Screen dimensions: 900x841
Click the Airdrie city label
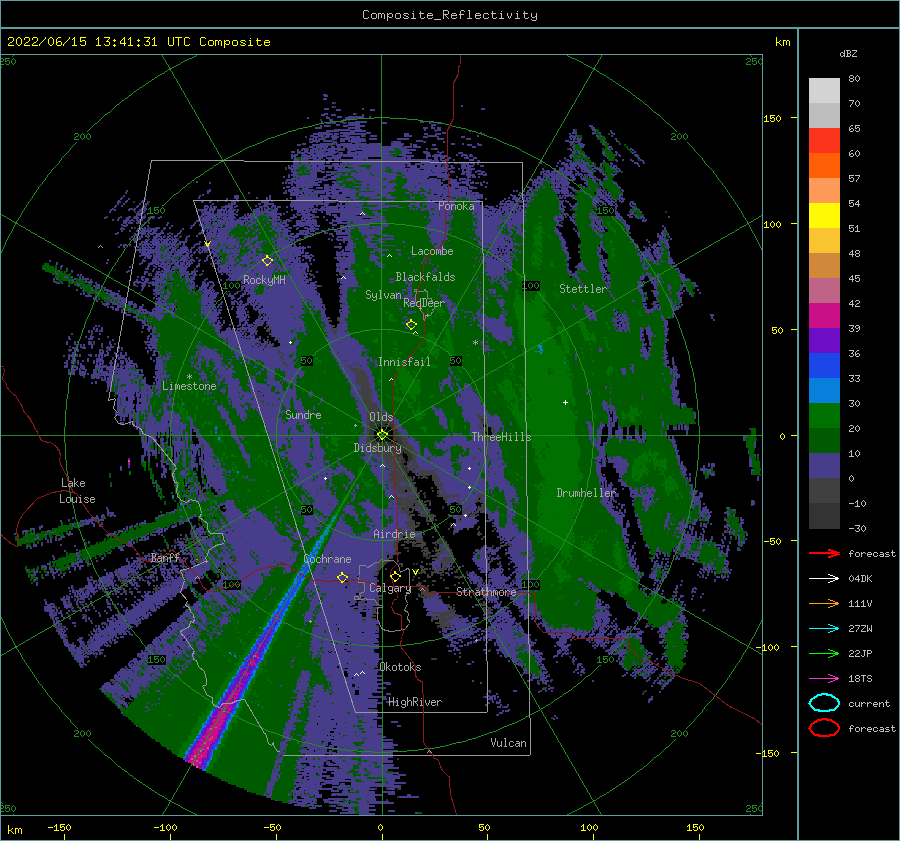(x=394, y=534)
